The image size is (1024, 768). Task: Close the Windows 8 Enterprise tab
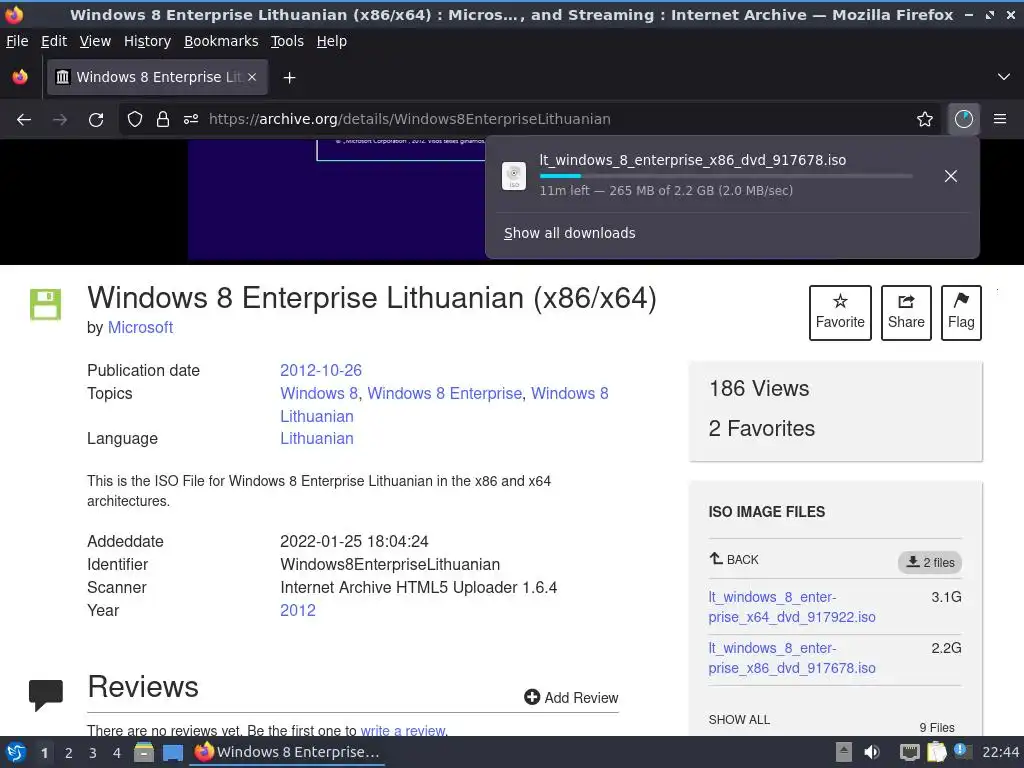(252, 77)
